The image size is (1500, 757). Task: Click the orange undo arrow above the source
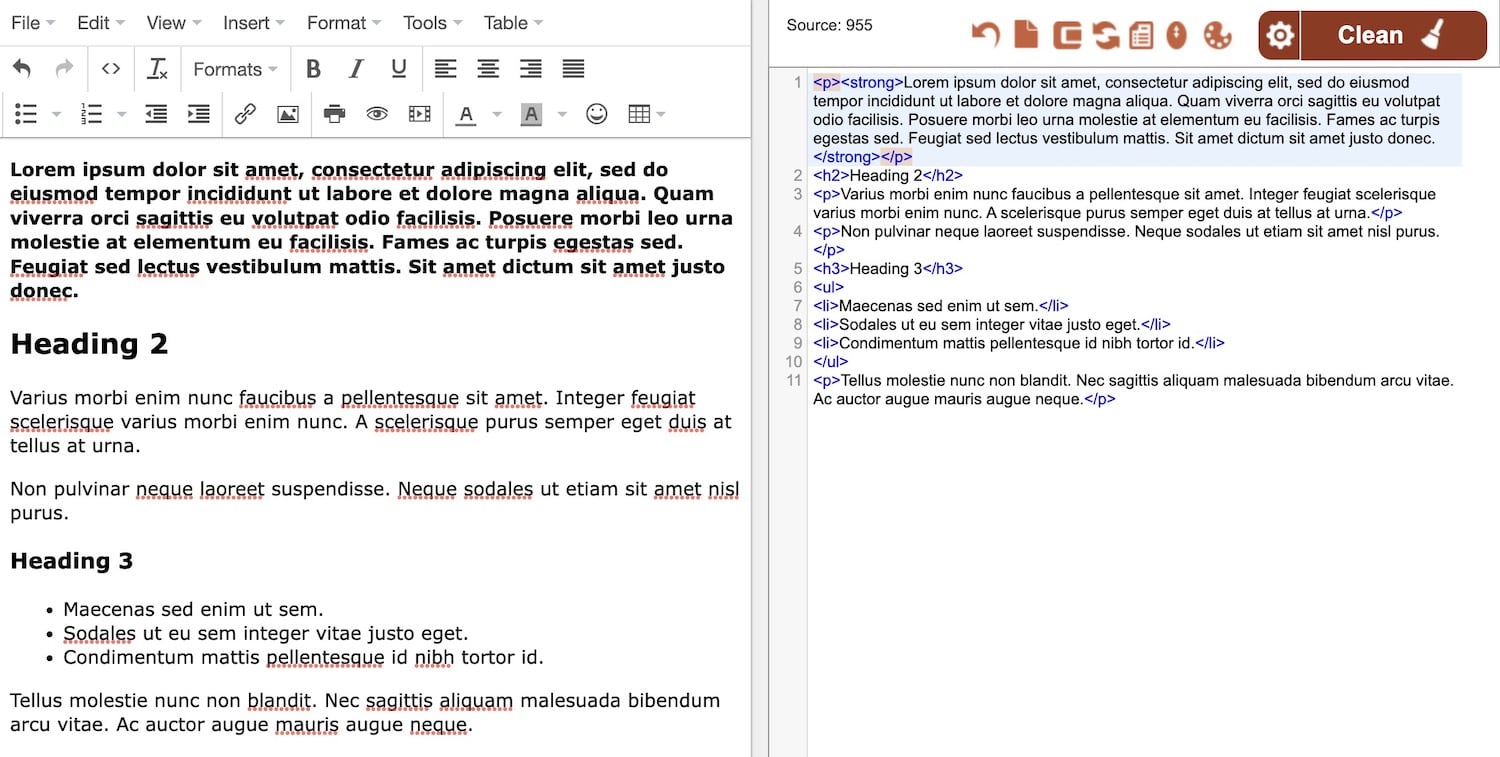point(986,35)
